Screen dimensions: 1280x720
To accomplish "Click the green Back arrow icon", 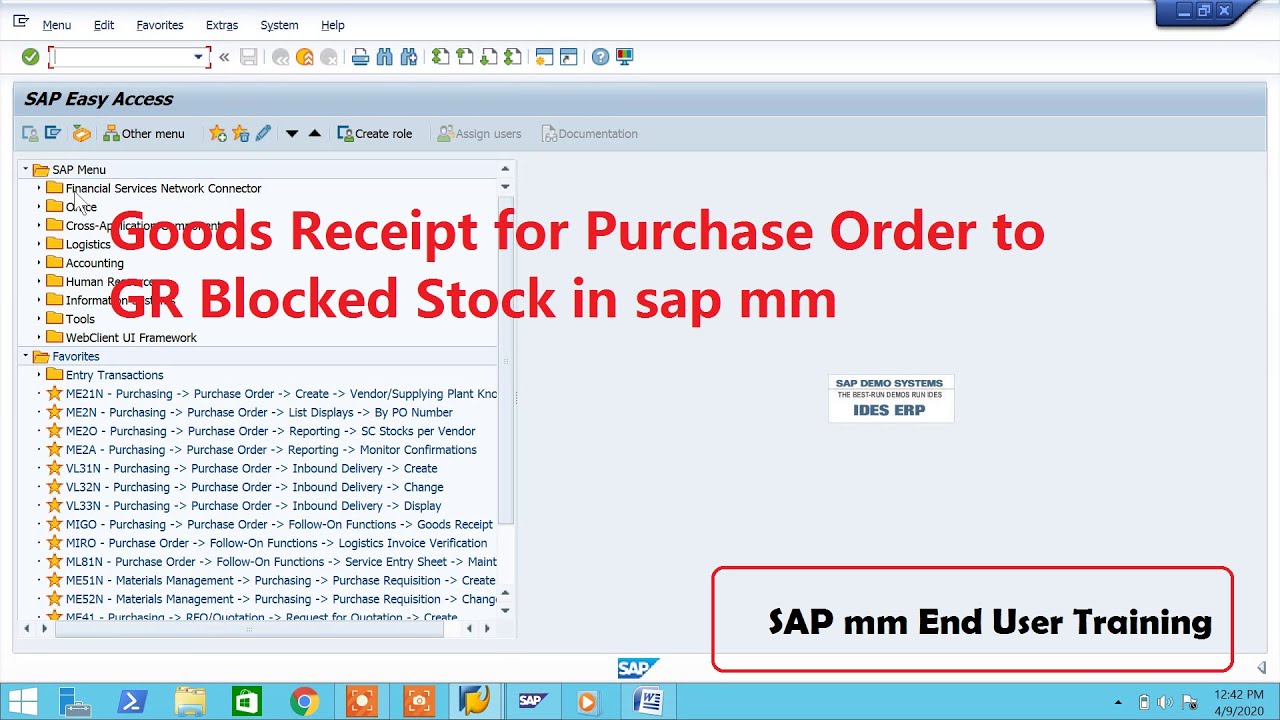I will coord(281,57).
